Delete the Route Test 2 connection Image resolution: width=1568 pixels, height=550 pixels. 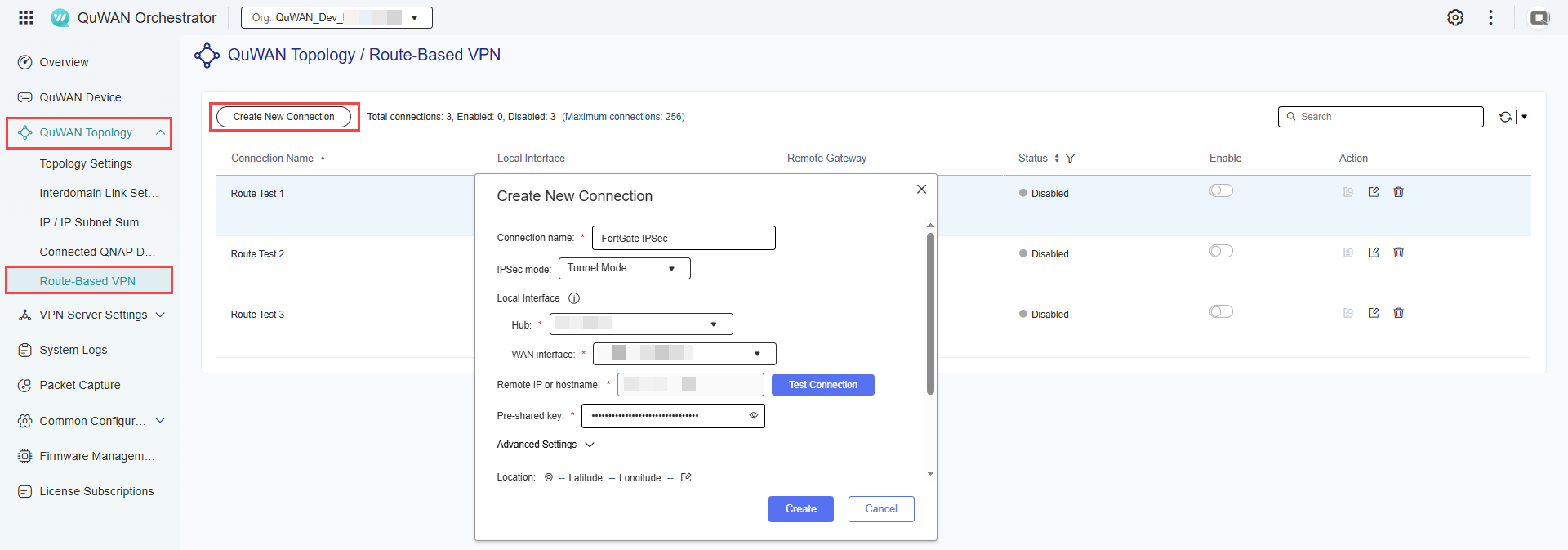pos(1399,253)
